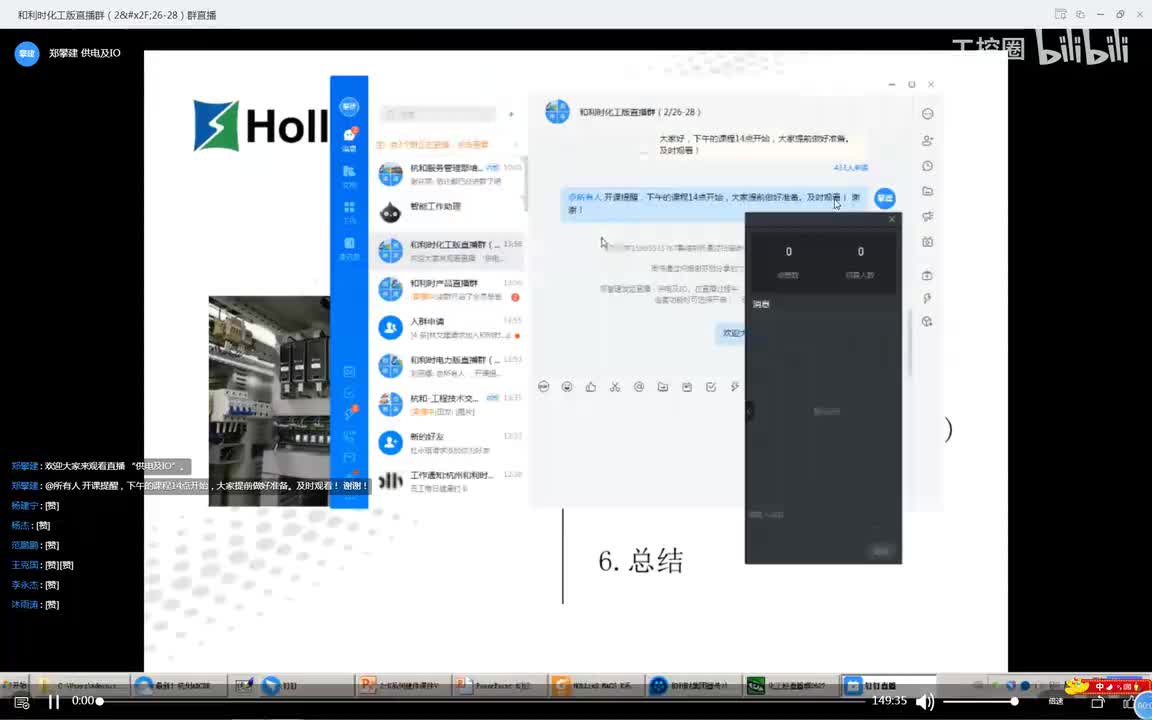The height and width of the screenshot is (720, 1152).
Task: Collapse the dark popup via side handle
Action: [x=749, y=411]
